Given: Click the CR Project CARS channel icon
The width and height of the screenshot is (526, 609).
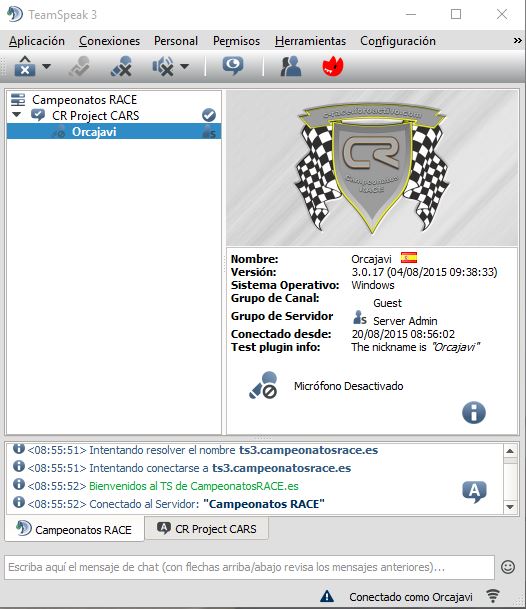Looking at the screenshot, I should tap(38, 115).
